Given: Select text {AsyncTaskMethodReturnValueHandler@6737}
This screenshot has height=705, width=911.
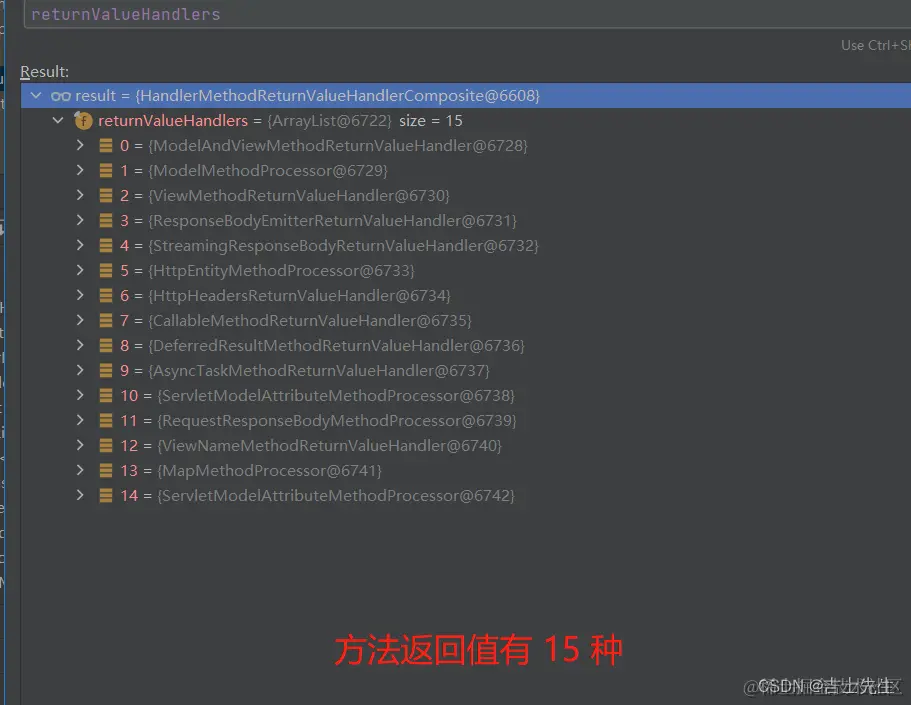Looking at the screenshot, I should pos(319,370).
